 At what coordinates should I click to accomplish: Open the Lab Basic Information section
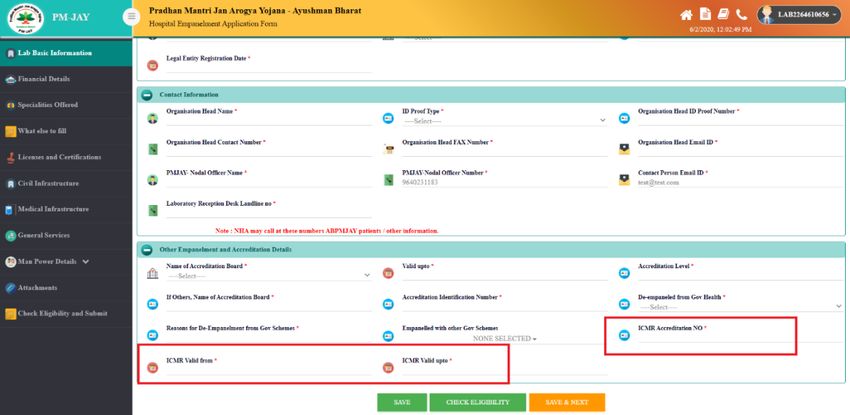(66, 53)
